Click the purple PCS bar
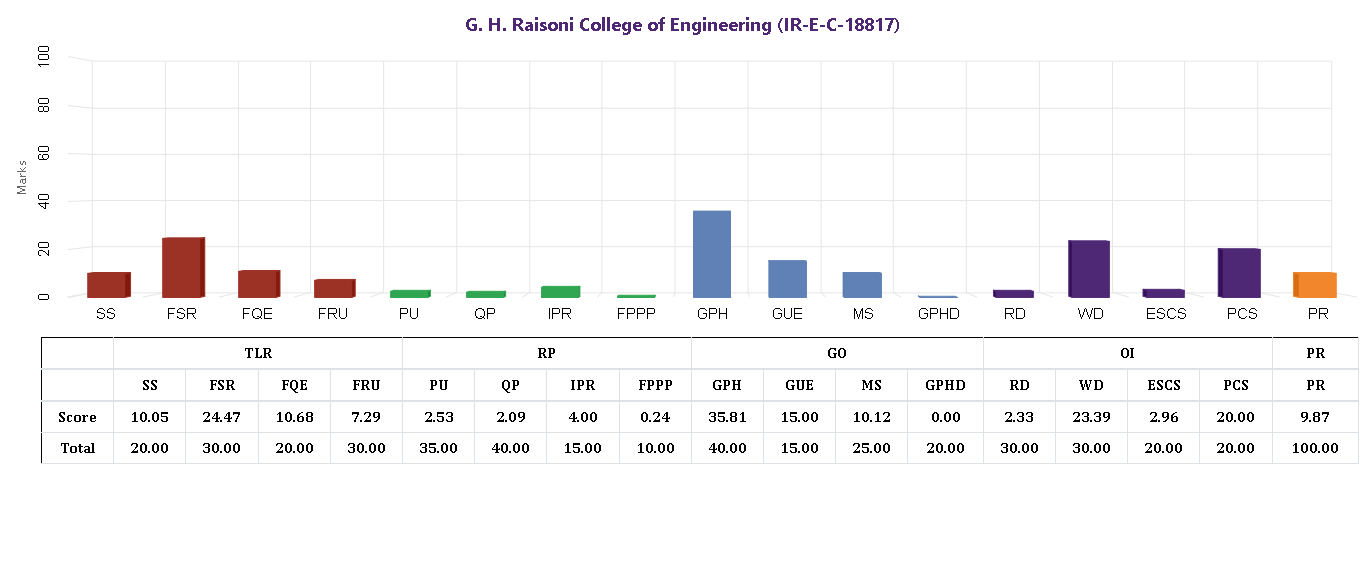Viewport: 1366px width, 569px height. click(1239, 272)
